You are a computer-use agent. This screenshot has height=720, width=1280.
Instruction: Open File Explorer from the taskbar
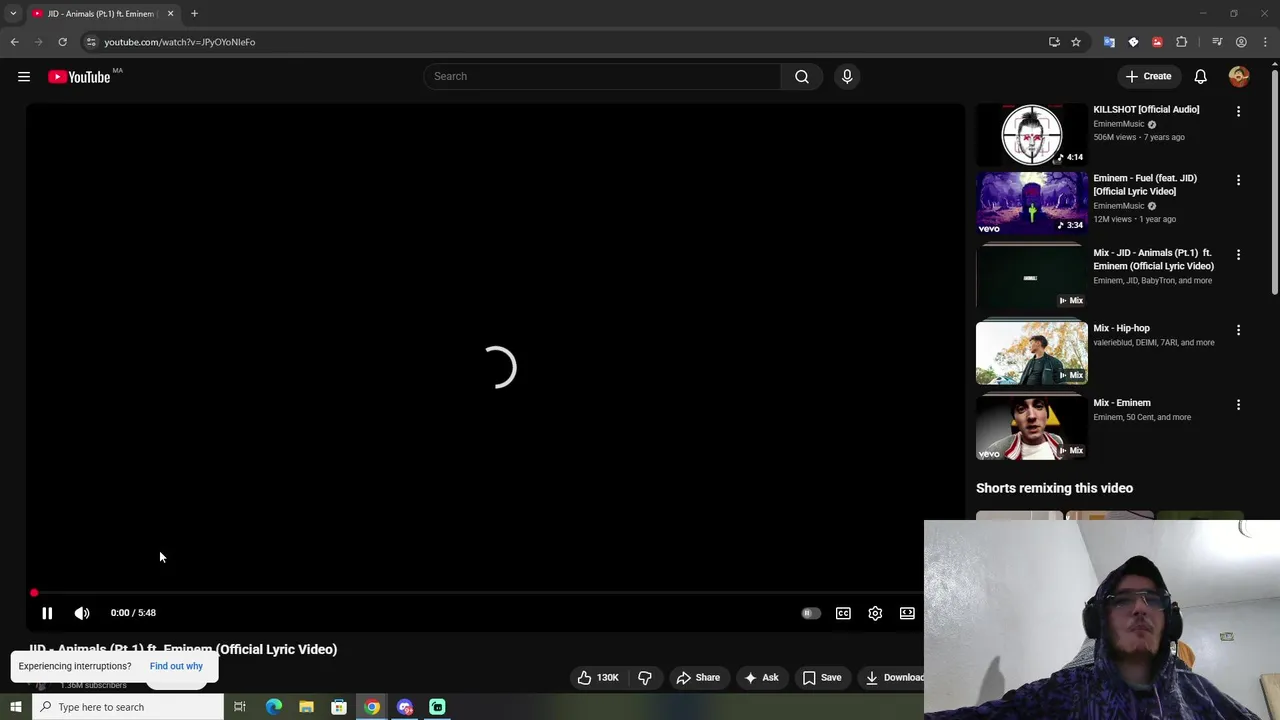(x=306, y=707)
